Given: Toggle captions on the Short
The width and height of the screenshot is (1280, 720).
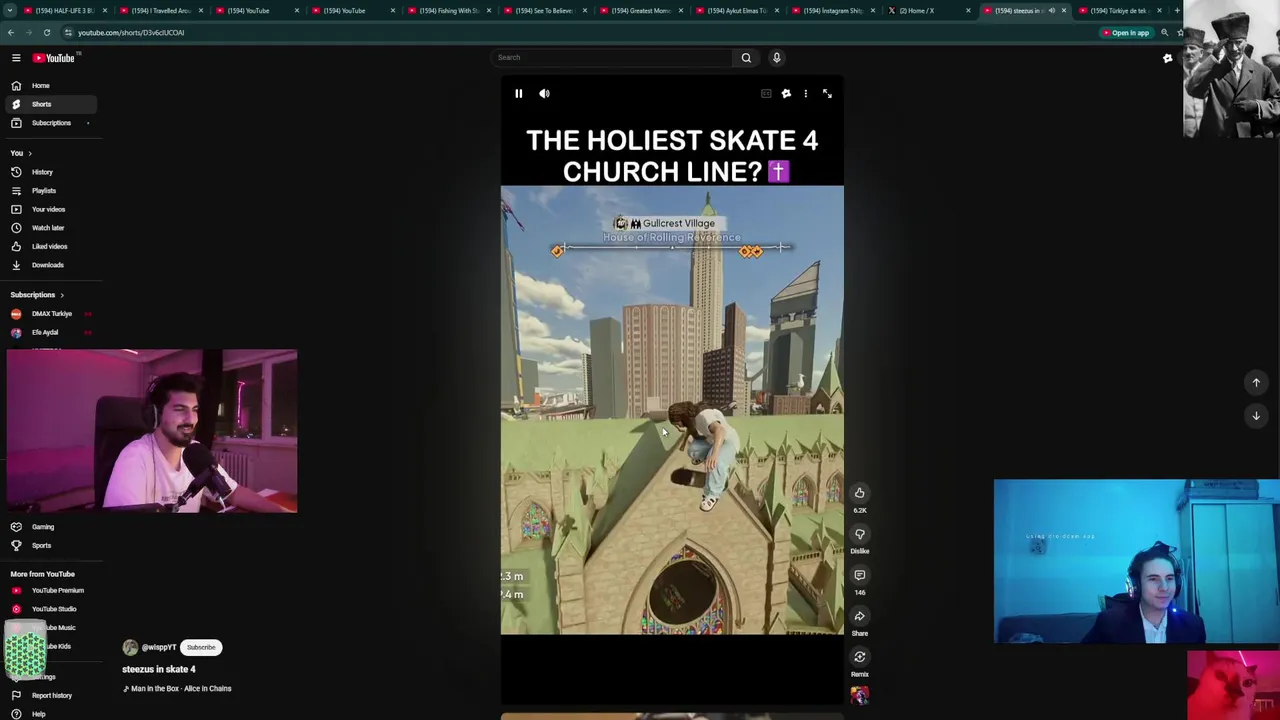Looking at the screenshot, I should 766,93.
